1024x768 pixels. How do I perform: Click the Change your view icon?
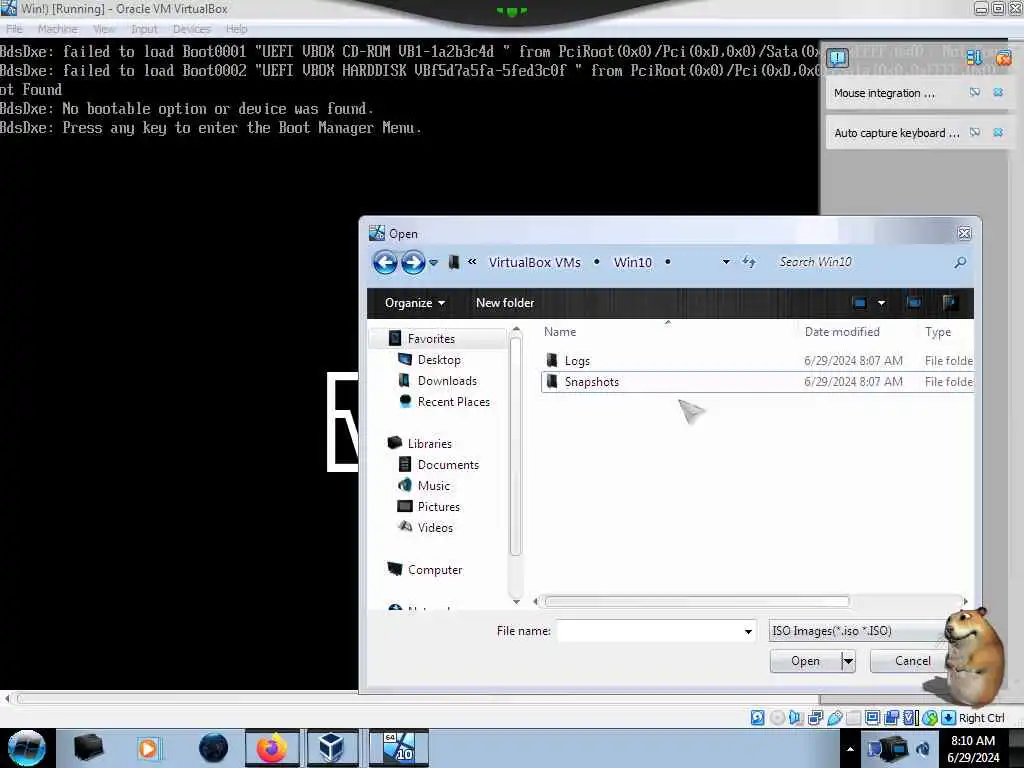point(859,303)
